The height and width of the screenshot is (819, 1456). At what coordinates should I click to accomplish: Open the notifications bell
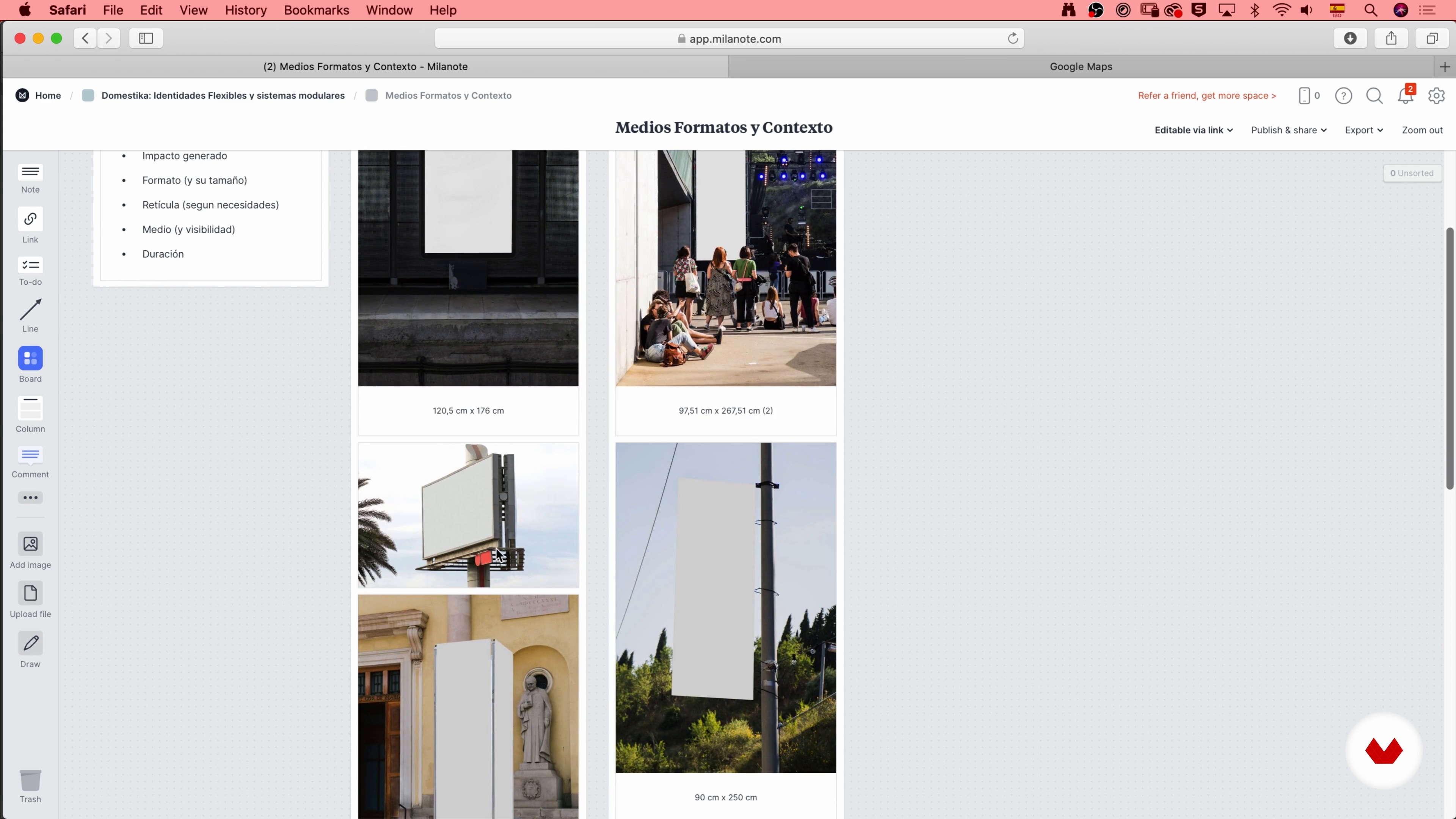[1405, 96]
